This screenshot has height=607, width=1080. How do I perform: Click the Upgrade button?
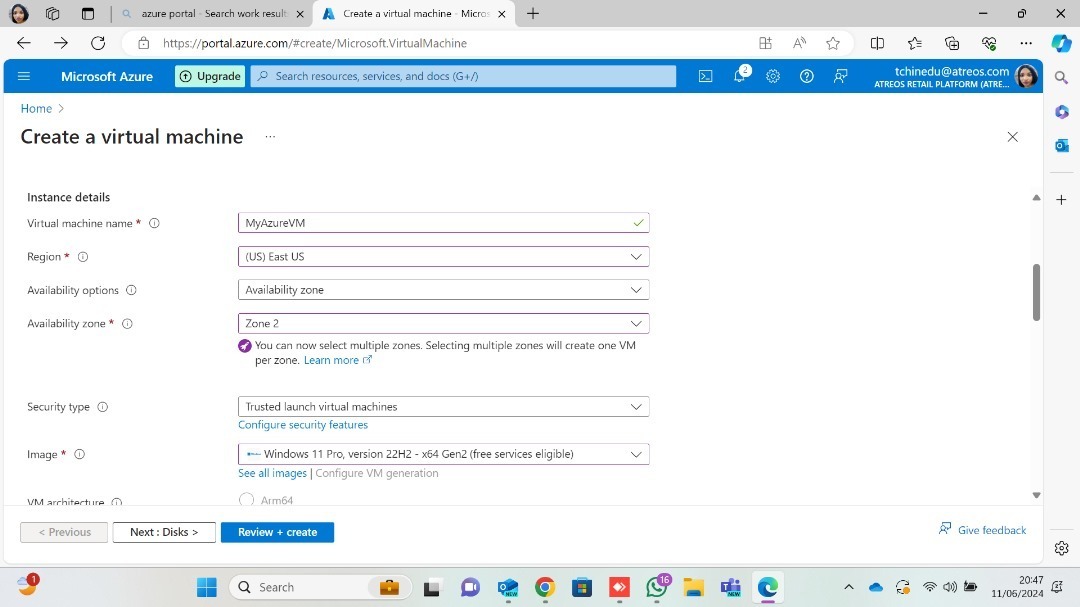pos(209,76)
